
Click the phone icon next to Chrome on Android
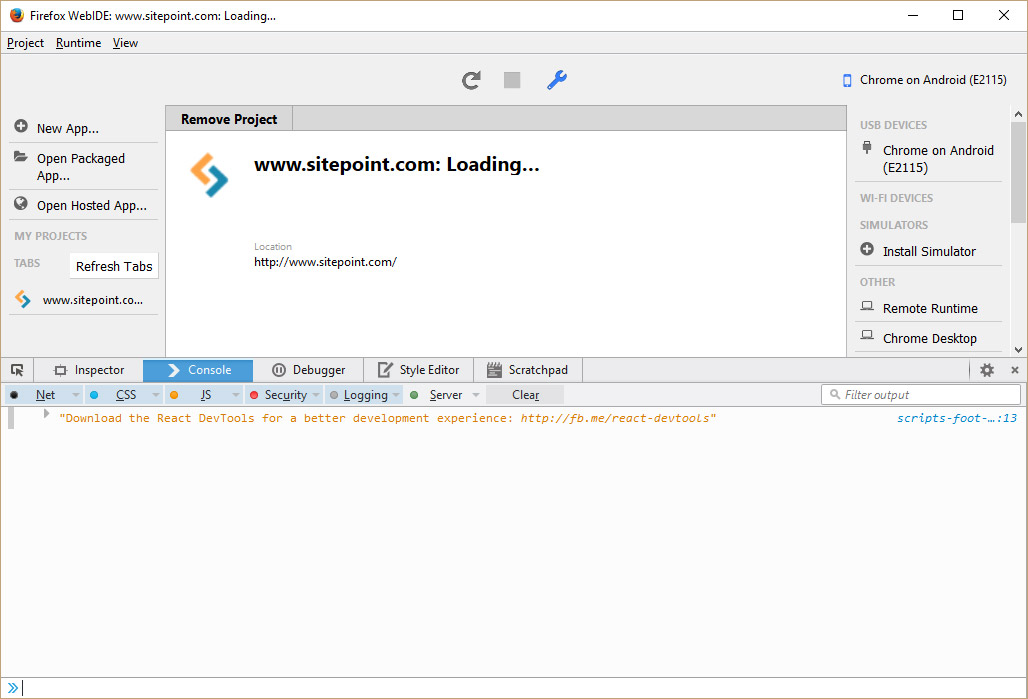pos(847,80)
